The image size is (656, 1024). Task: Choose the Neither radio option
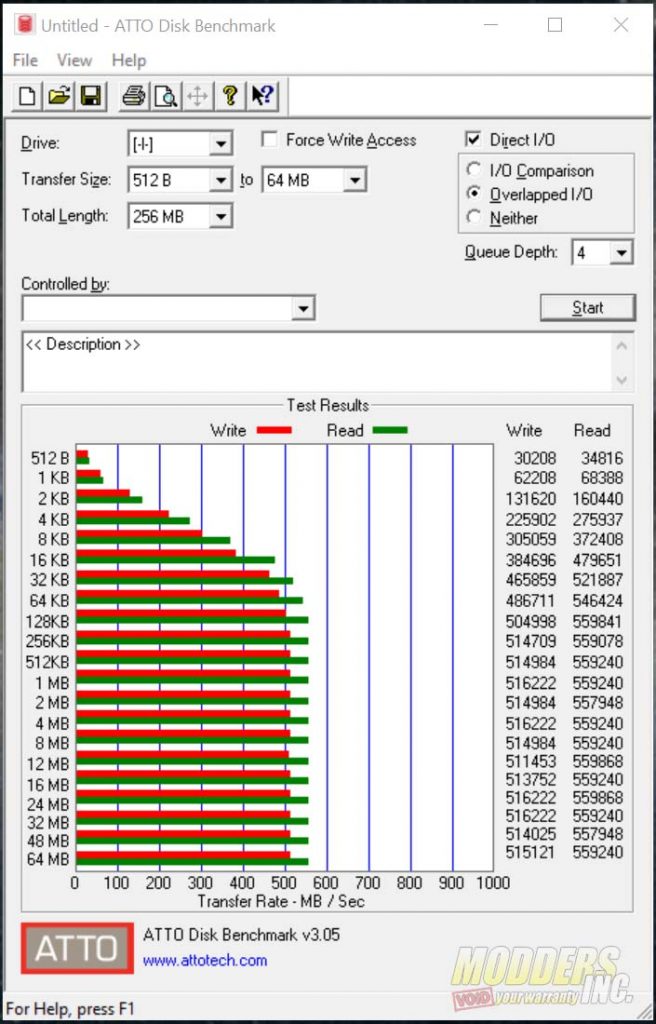pyautogui.click(x=474, y=218)
